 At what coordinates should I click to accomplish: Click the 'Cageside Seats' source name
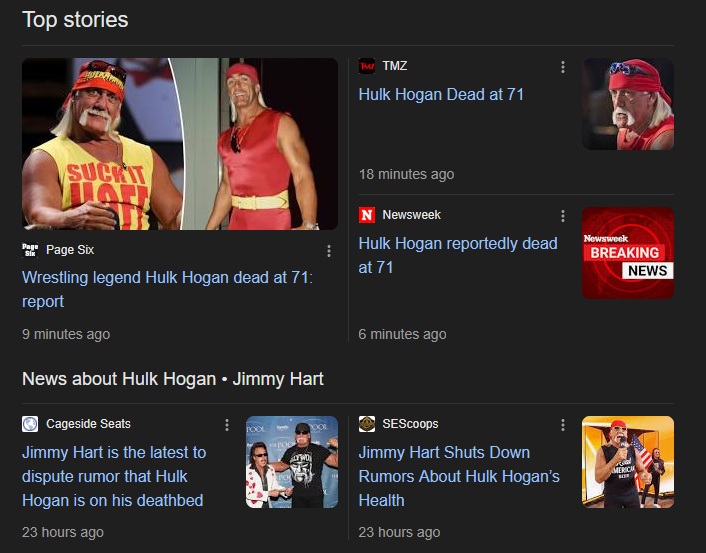click(88, 424)
